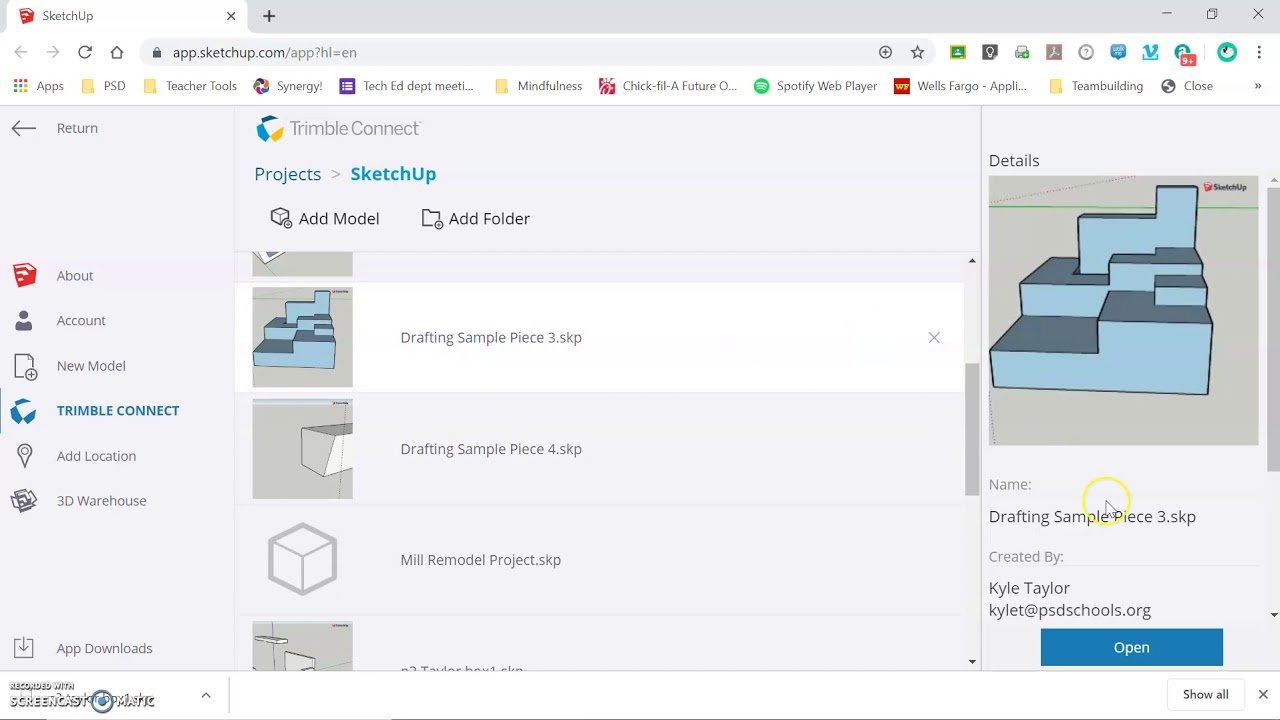This screenshot has height=720, width=1280.
Task: Open the Synergy! bookmark
Action: pyautogui.click(x=288, y=86)
